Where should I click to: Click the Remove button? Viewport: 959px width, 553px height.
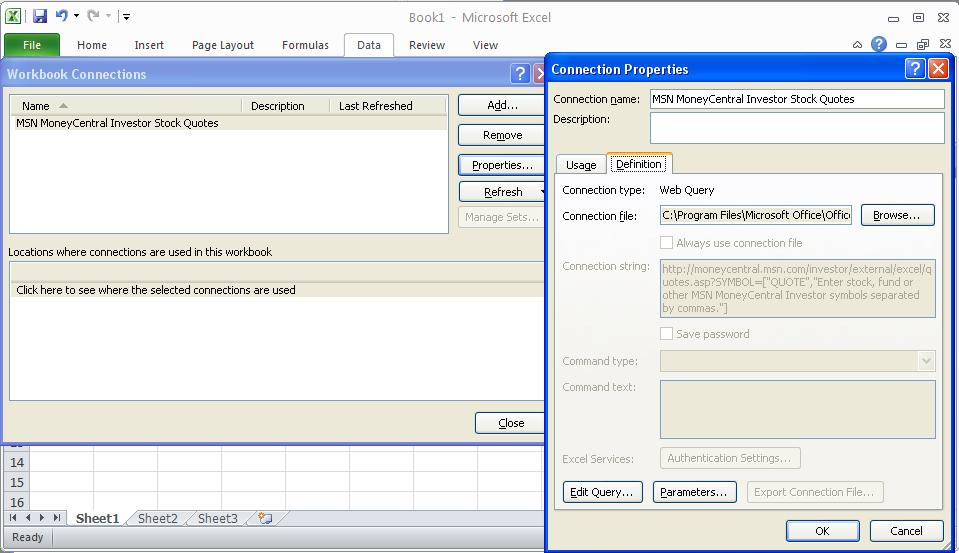pyautogui.click(x=502, y=135)
